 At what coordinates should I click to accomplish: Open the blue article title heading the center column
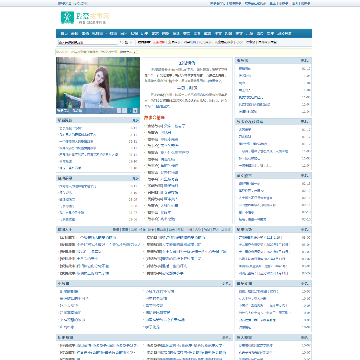tap(187, 63)
